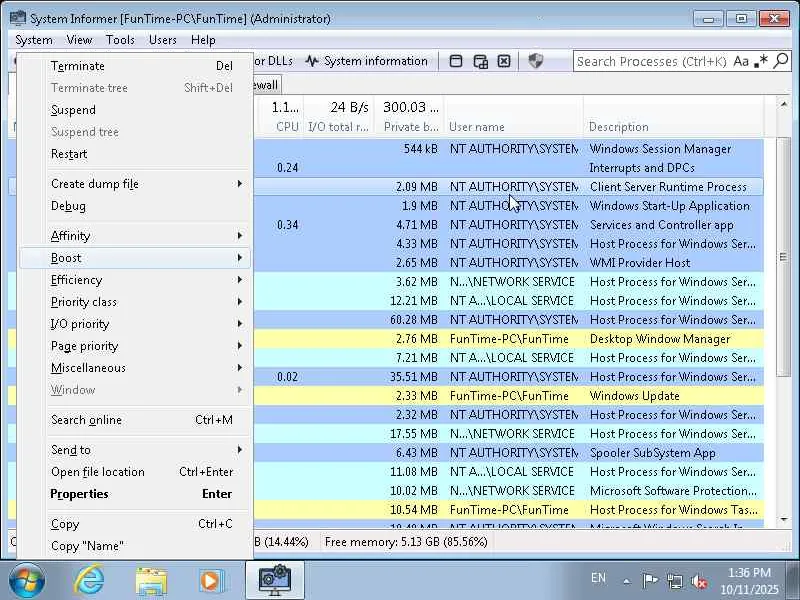
Task: Click Free memory status bar entry
Action: click(x=406, y=542)
